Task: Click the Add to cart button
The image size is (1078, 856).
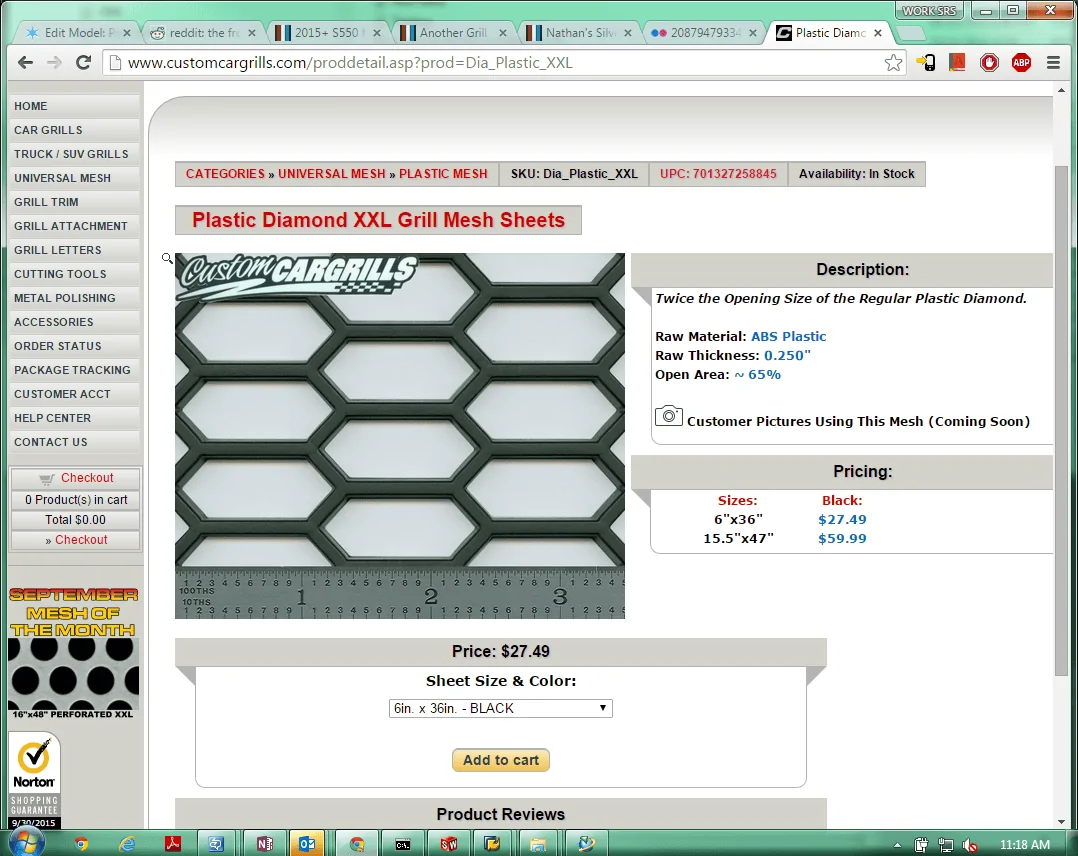Action: click(x=500, y=760)
